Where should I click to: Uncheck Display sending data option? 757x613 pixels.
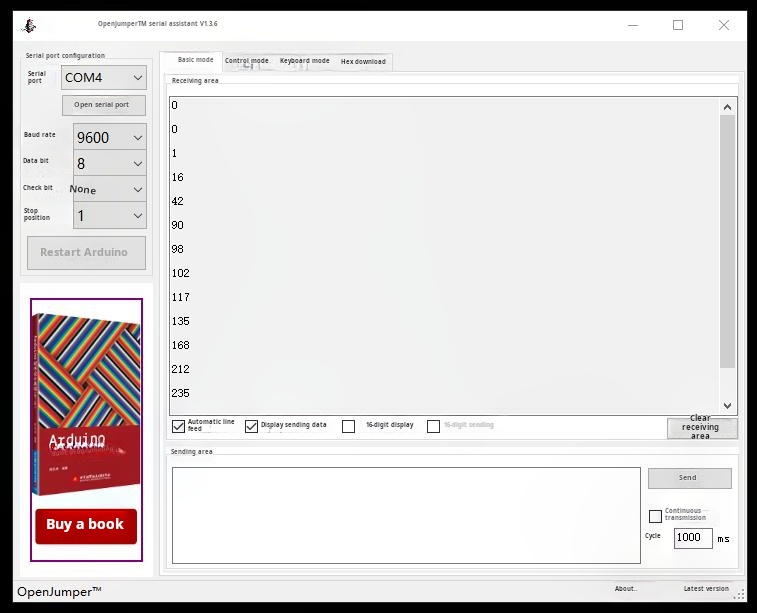252,426
